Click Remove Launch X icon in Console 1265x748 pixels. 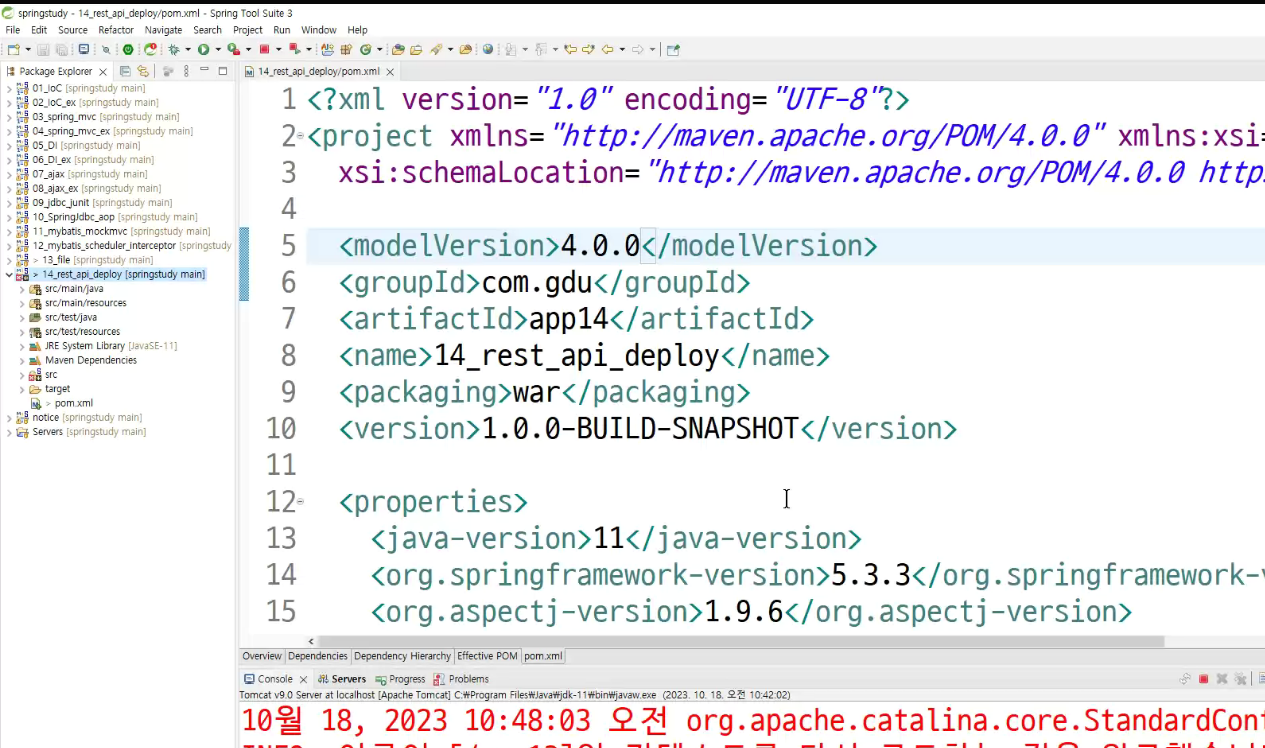pyautogui.click(x=1222, y=679)
